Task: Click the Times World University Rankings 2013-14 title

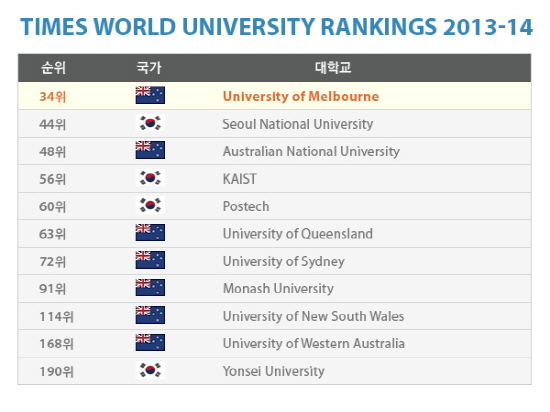Action: (x=276, y=27)
